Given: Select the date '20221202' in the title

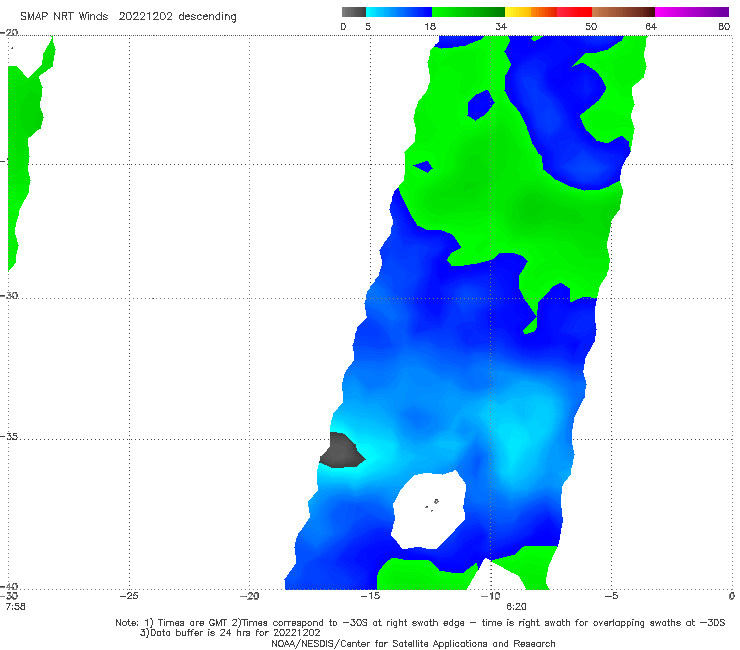Looking at the screenshot, I should (x=145, y=16).
